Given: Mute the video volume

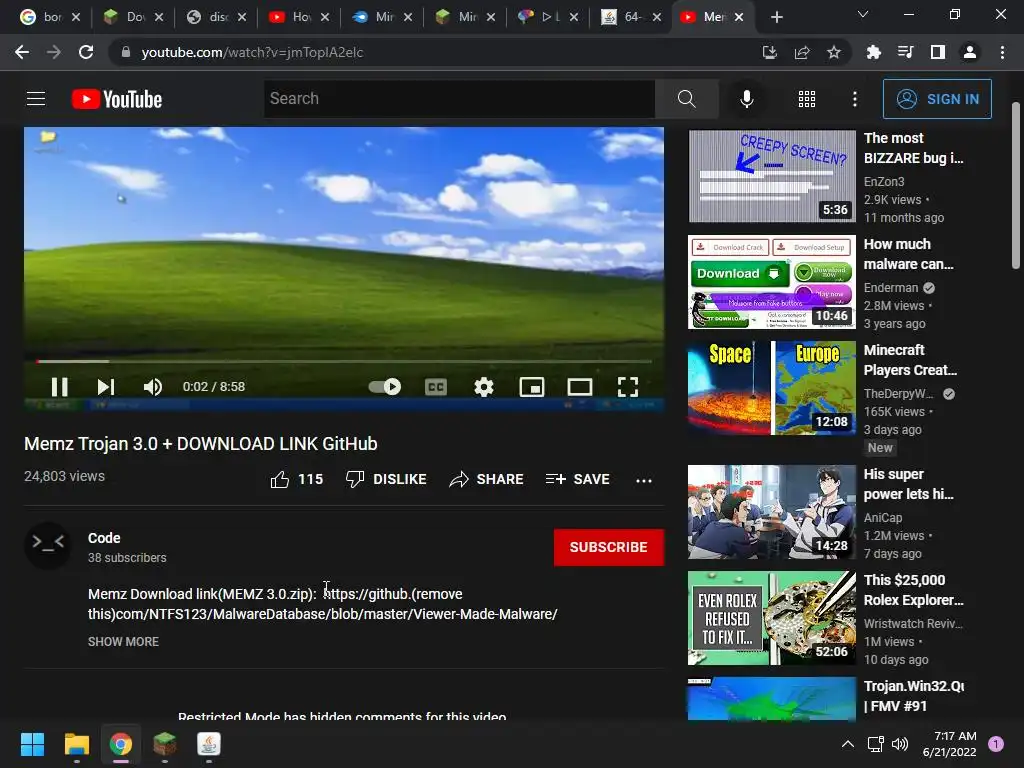Looking at the screenshot, I should click(x=152, y=387).
